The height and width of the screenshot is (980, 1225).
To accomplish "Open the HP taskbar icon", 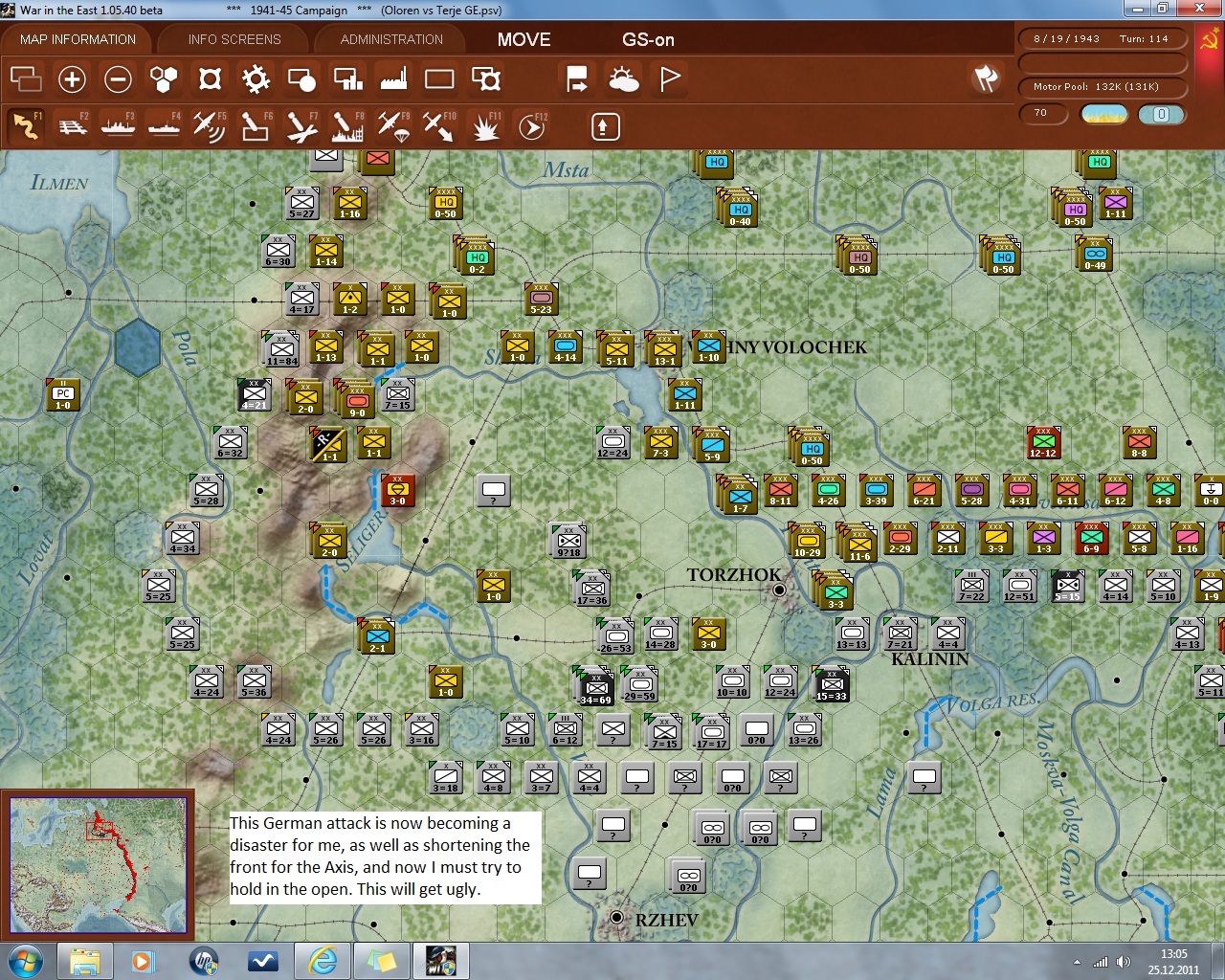I will (203, 960).
